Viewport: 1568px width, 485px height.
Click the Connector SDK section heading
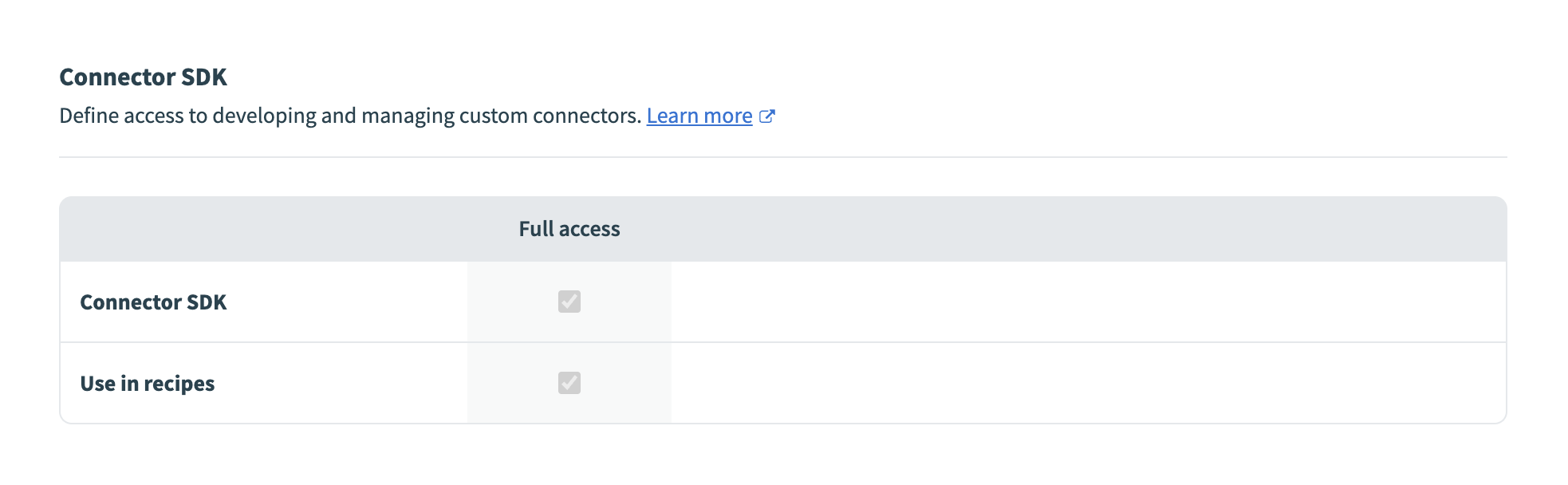(x=143, y=77)
